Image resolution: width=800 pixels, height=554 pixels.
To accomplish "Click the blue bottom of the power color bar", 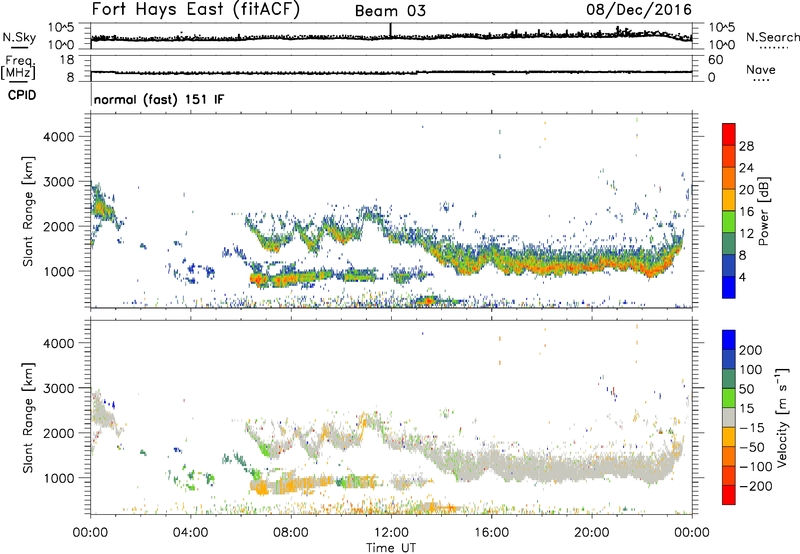I will tap(729, 287).
